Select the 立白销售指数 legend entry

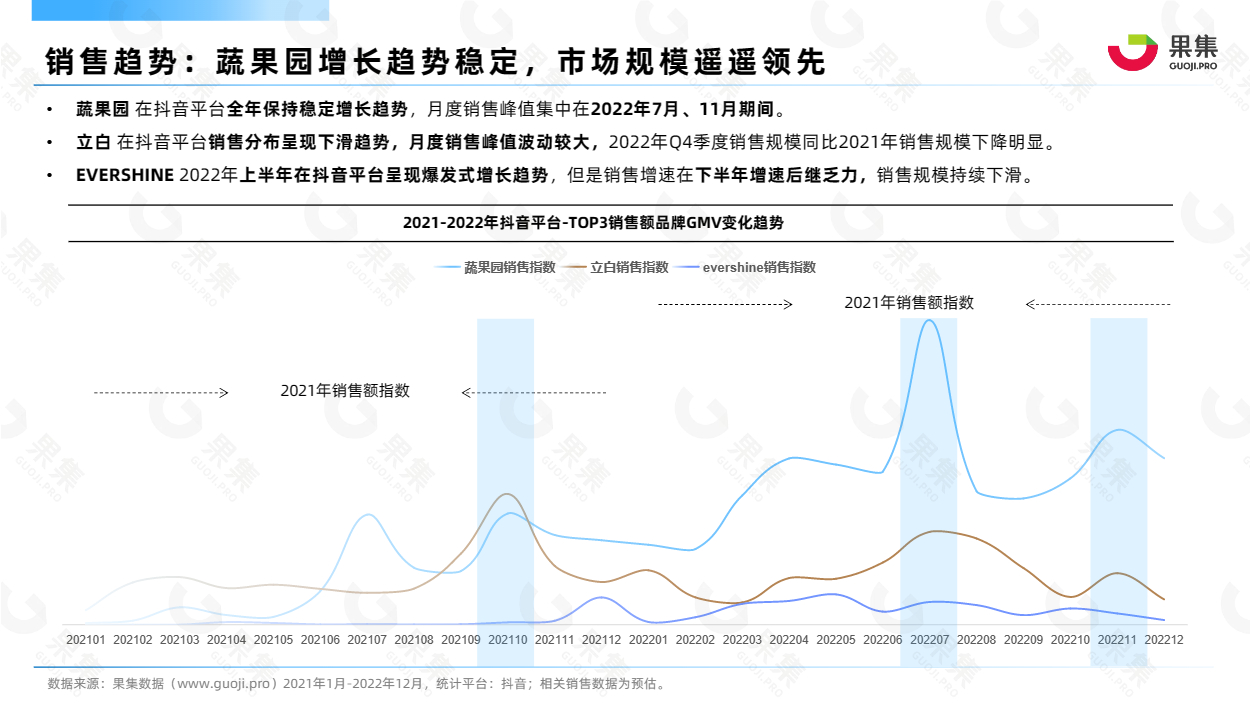tap(616, 267)
